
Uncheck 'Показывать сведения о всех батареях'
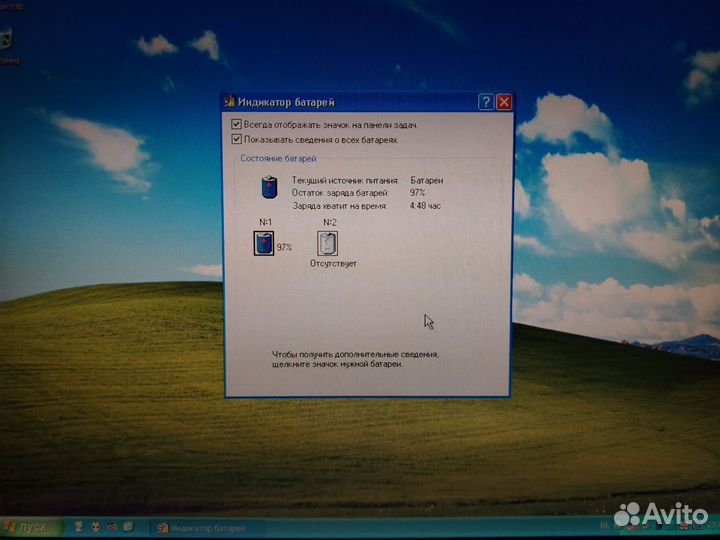[x=236, y=140]
